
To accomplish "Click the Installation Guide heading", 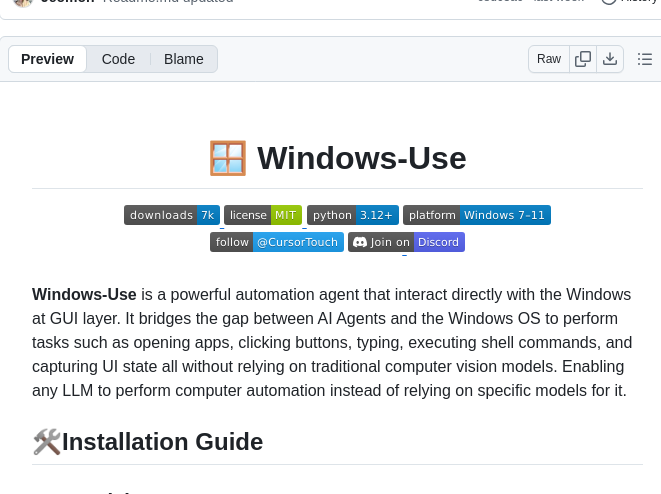I will (162, 442).
